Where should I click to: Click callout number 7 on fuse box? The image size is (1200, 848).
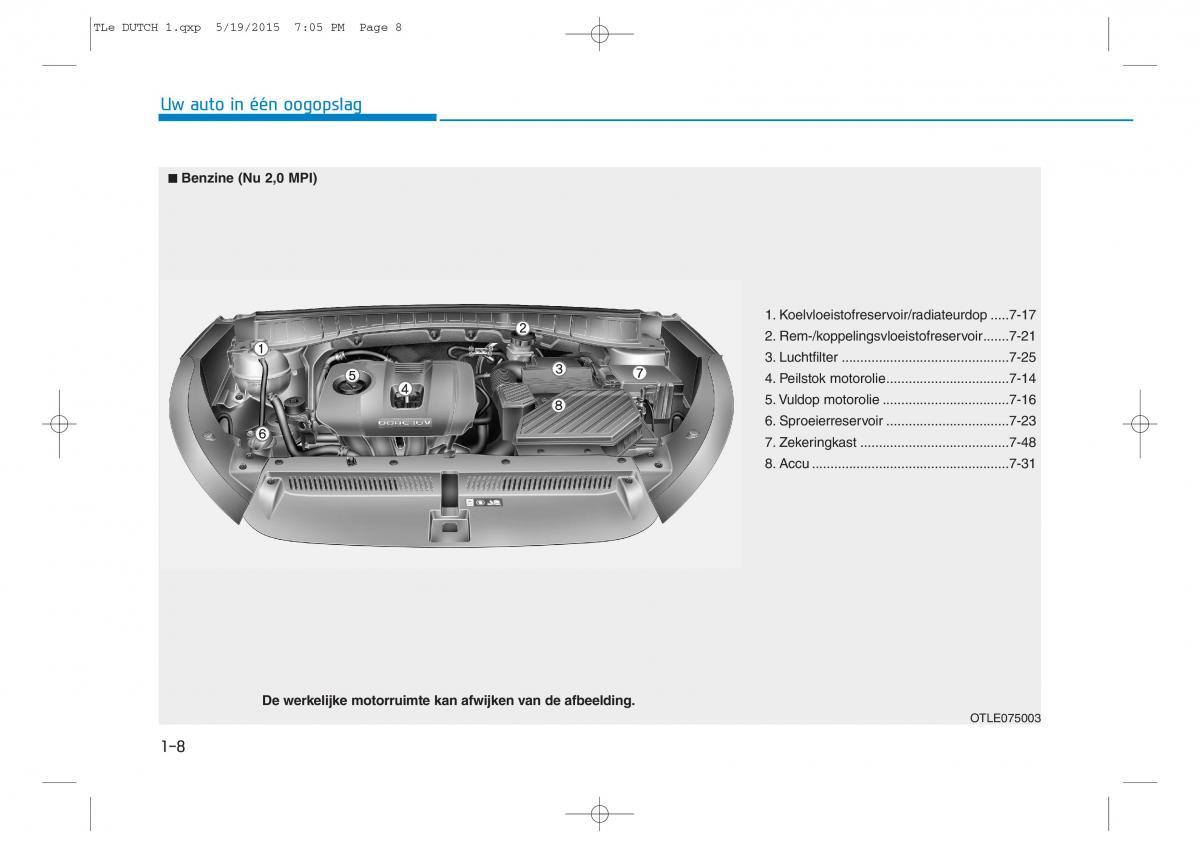639,373
